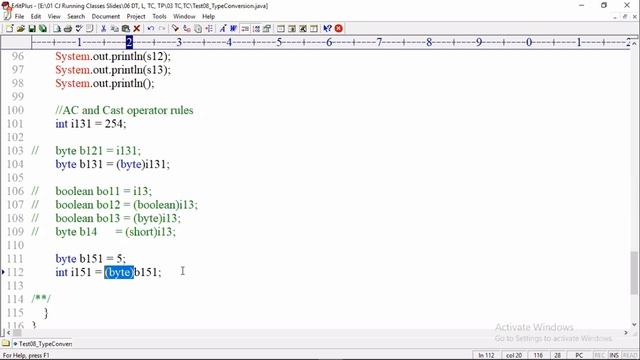
Task: Click the Find icon in toolbar
Action: [x=176, y=29]
